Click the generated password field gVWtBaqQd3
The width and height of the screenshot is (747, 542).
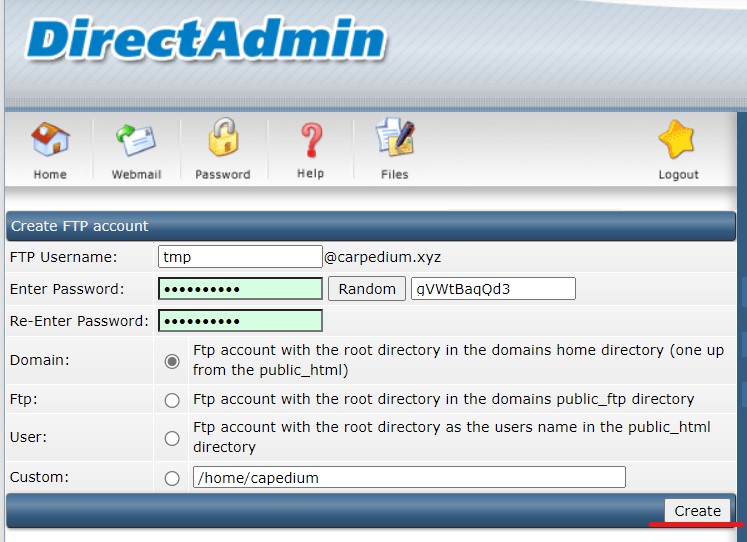click(x=493, y=289)
